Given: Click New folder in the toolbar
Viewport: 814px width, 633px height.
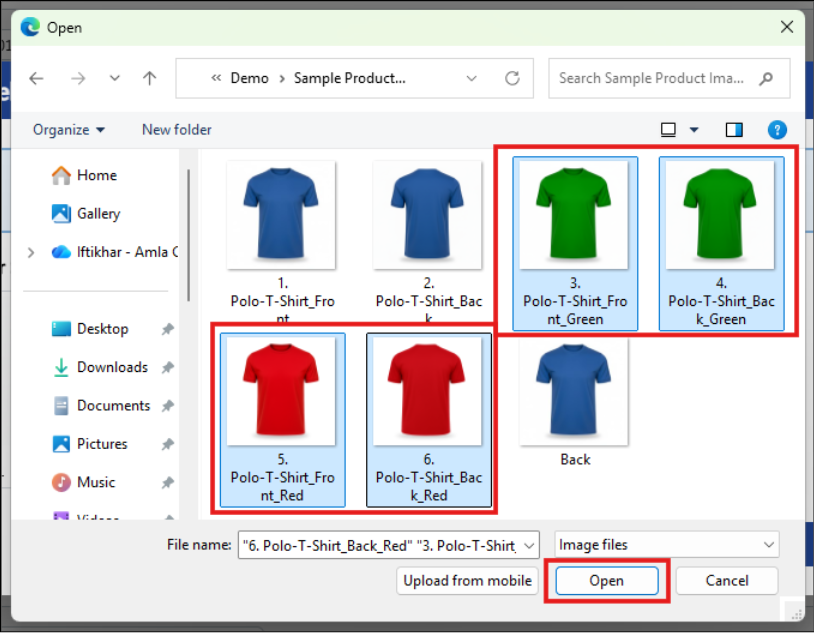Looking at the screenshot, I should coord(177,130).
